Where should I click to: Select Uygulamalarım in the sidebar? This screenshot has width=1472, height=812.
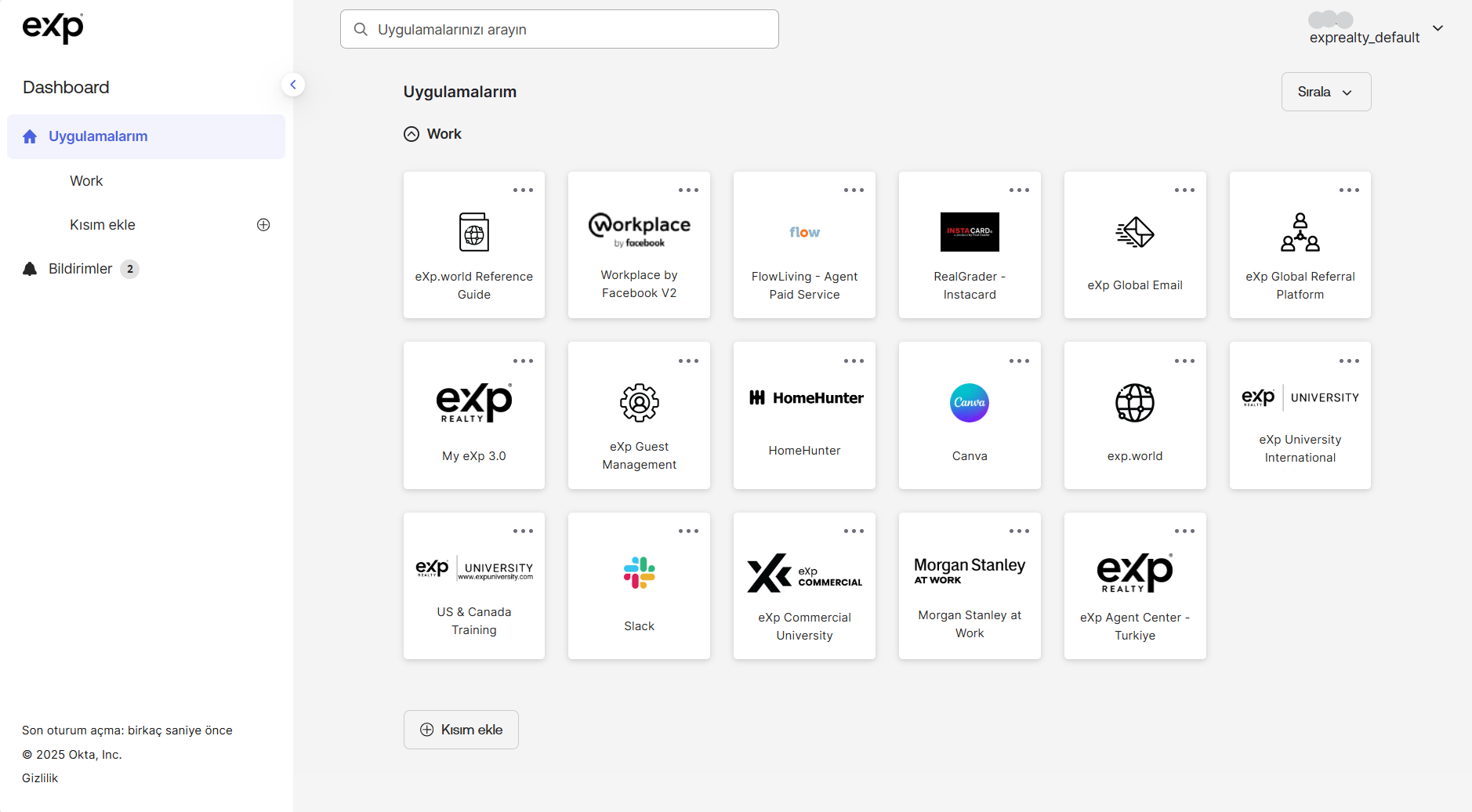tap(146, 136)
